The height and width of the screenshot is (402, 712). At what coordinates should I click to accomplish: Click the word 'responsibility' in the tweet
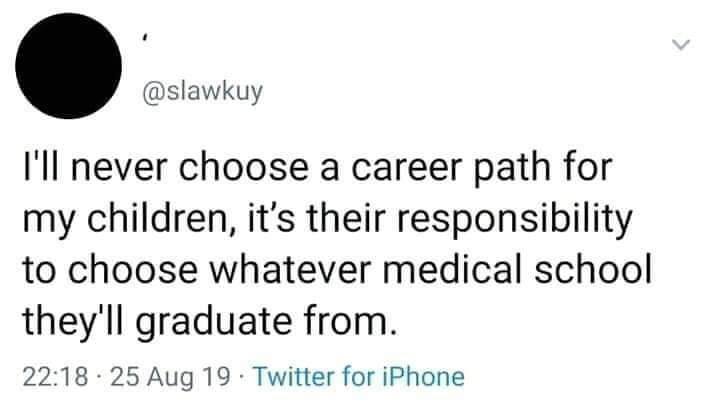pyautogui.click(x=514, y=219)
